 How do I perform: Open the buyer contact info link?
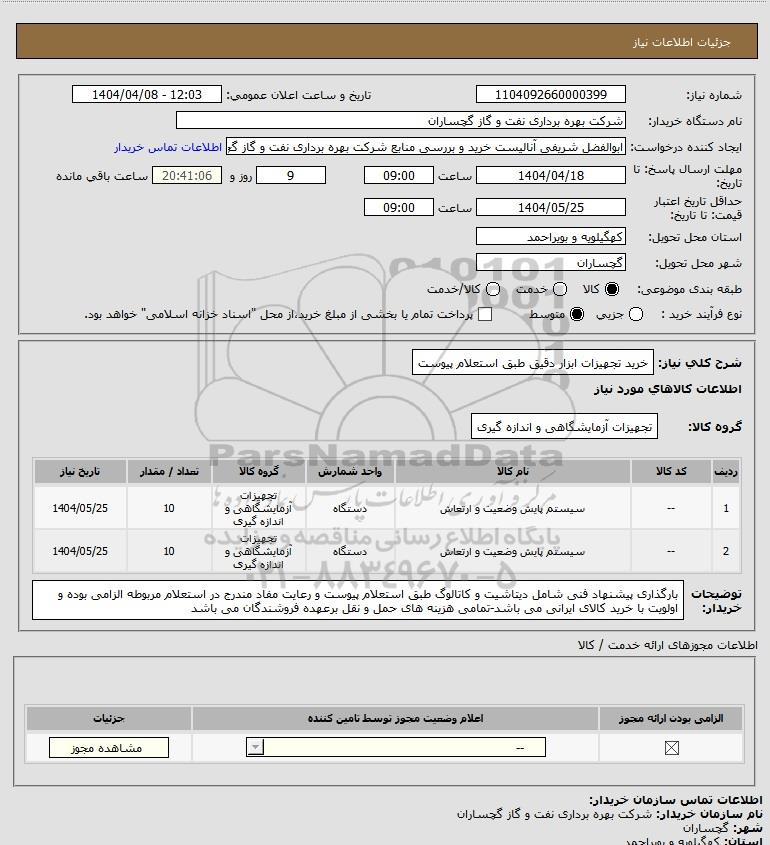point(168,147)
